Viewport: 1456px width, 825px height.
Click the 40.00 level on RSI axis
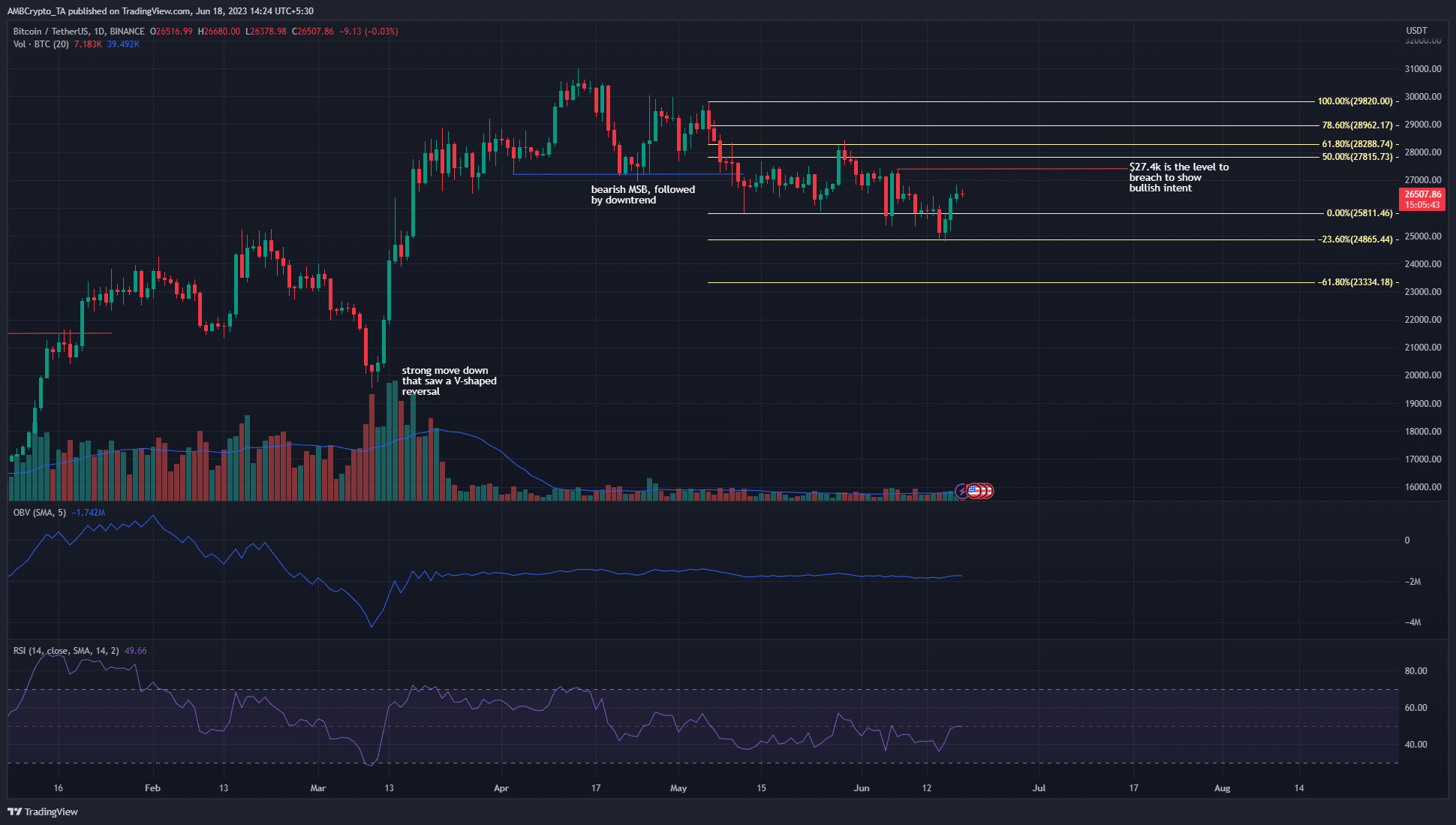(x=1415, y=745)
